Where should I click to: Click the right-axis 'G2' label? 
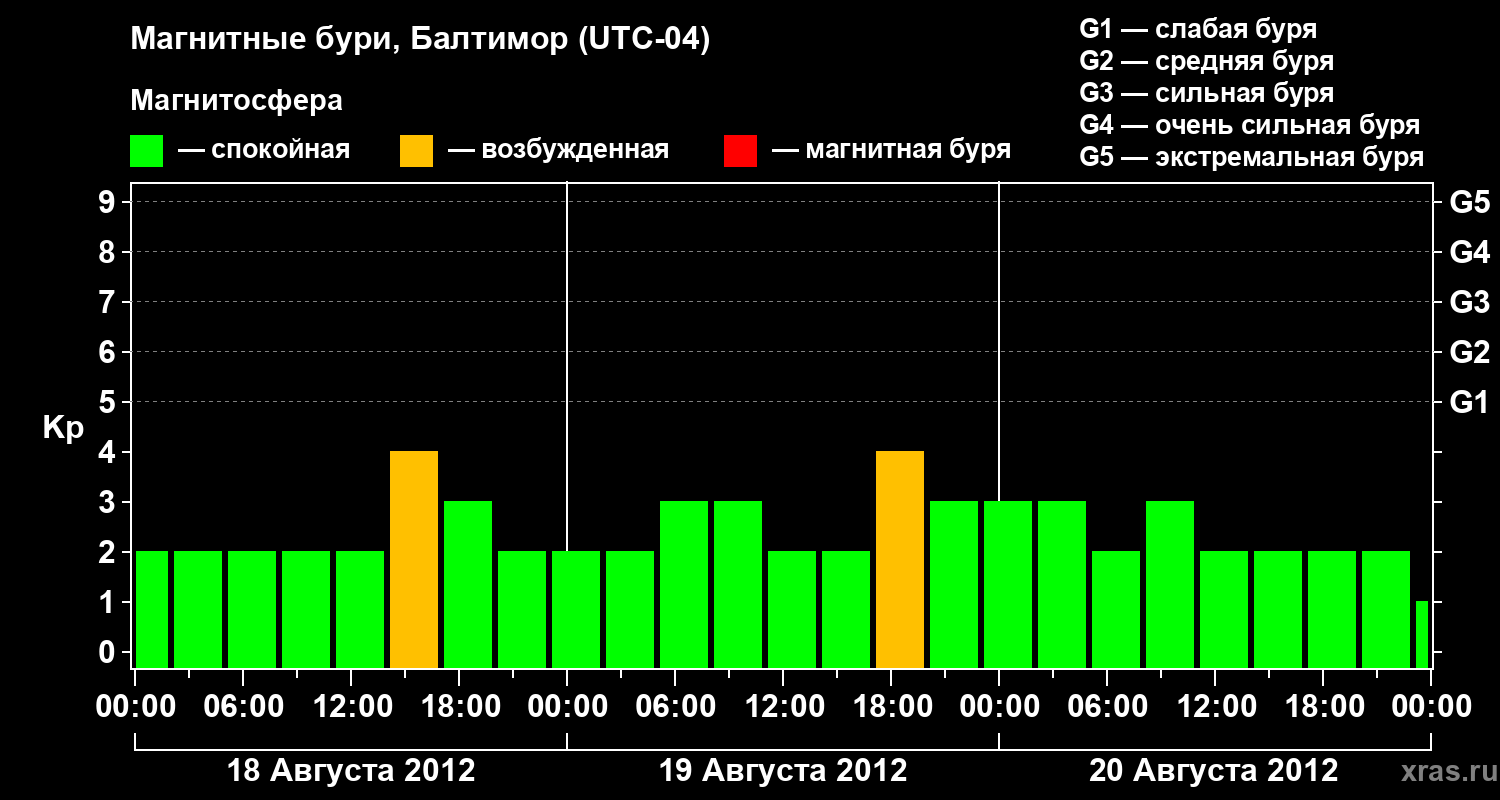(1469, 352)
